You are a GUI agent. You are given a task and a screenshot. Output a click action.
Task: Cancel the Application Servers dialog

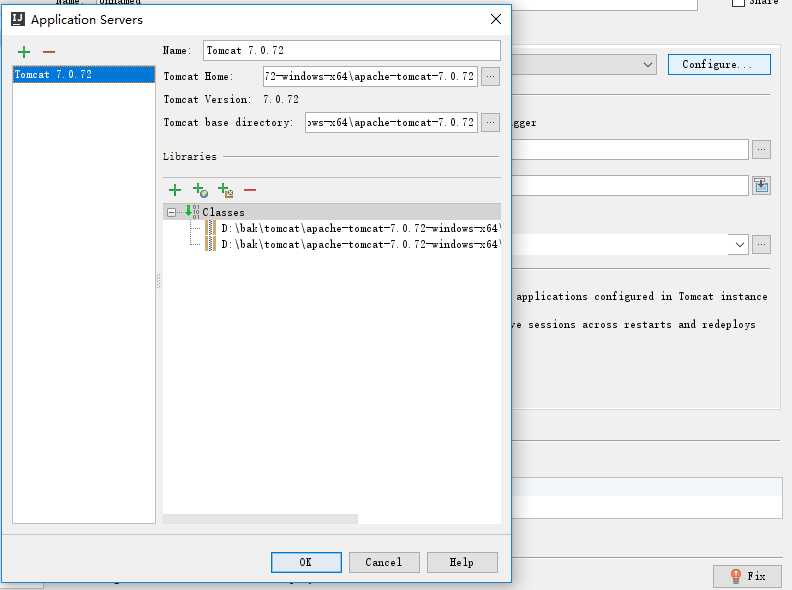384,562
